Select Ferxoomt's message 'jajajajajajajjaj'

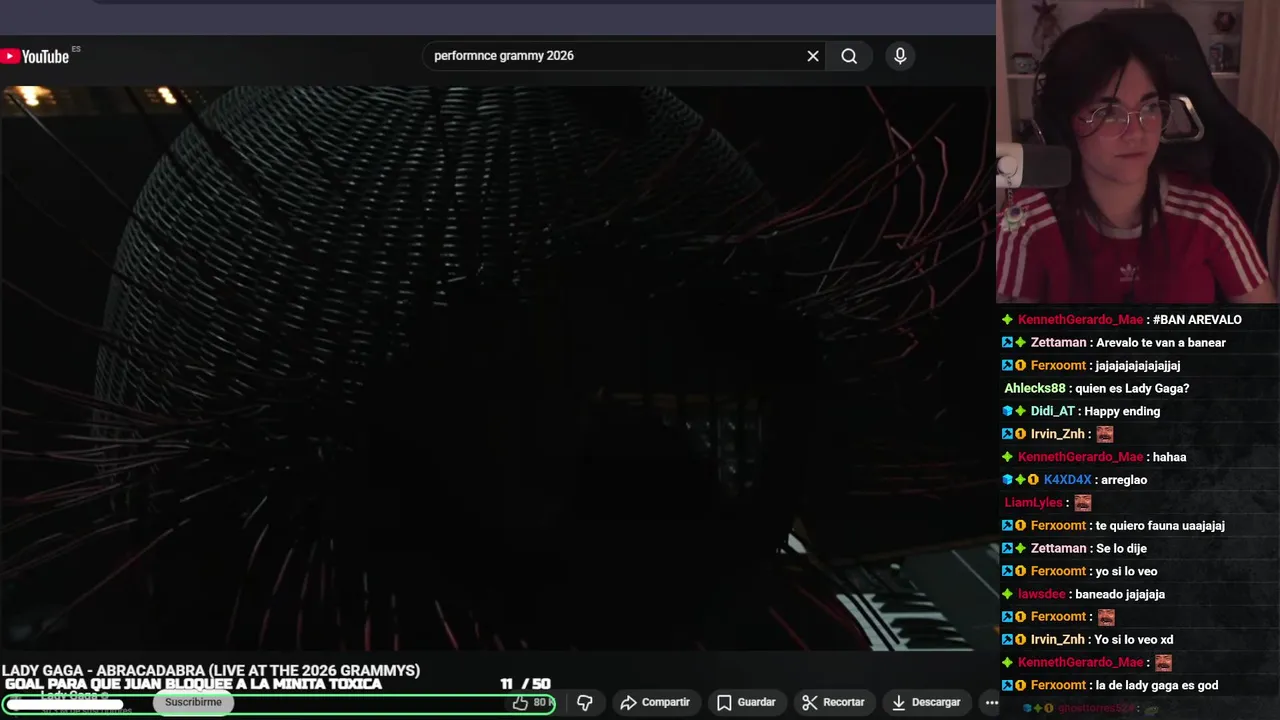[1138, 366]
